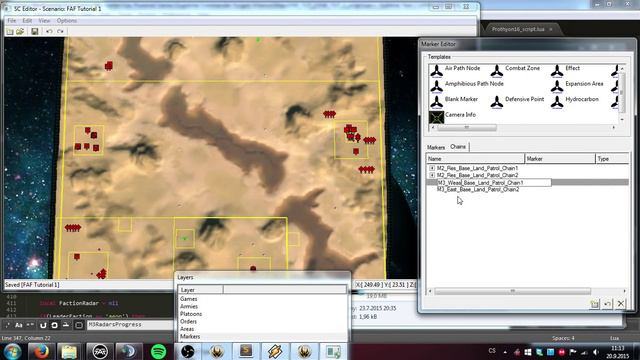Select Orders layer in Layers panel
Image resolution: width=640 pixels, height=360 pixels.
pos(188,321)
